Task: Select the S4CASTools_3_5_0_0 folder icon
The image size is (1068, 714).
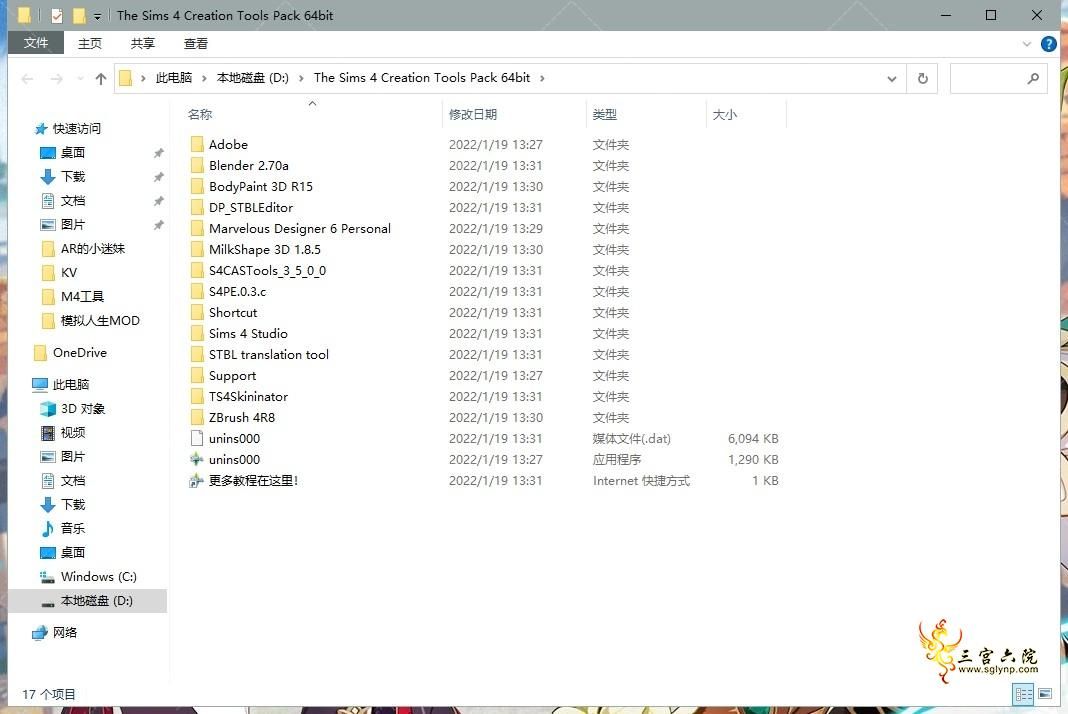Action: coord(197,270)
